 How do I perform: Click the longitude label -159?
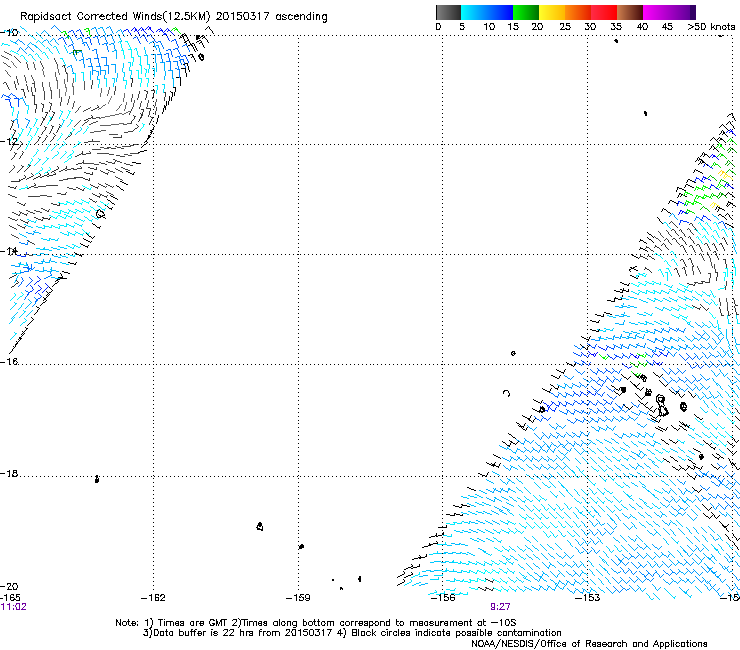point(298,598)
